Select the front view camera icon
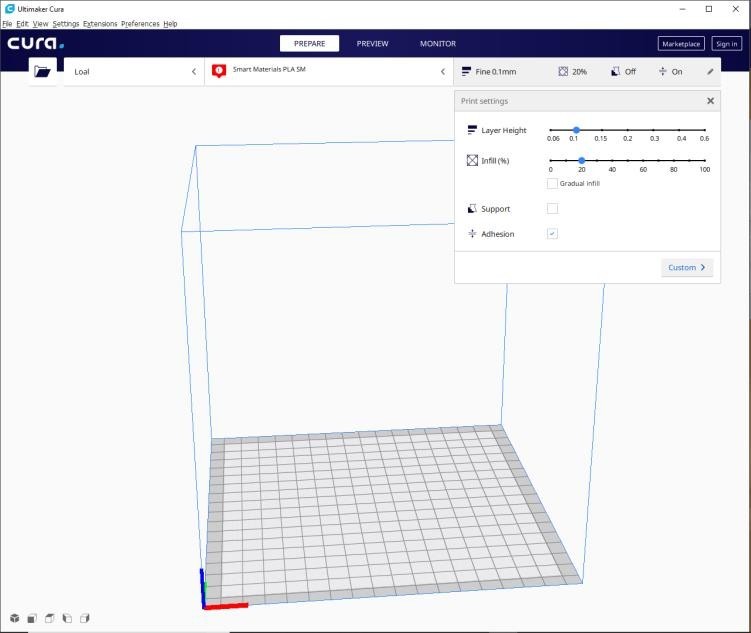The width and height of the screenshot is (751, 633). (x=32, y=619)
